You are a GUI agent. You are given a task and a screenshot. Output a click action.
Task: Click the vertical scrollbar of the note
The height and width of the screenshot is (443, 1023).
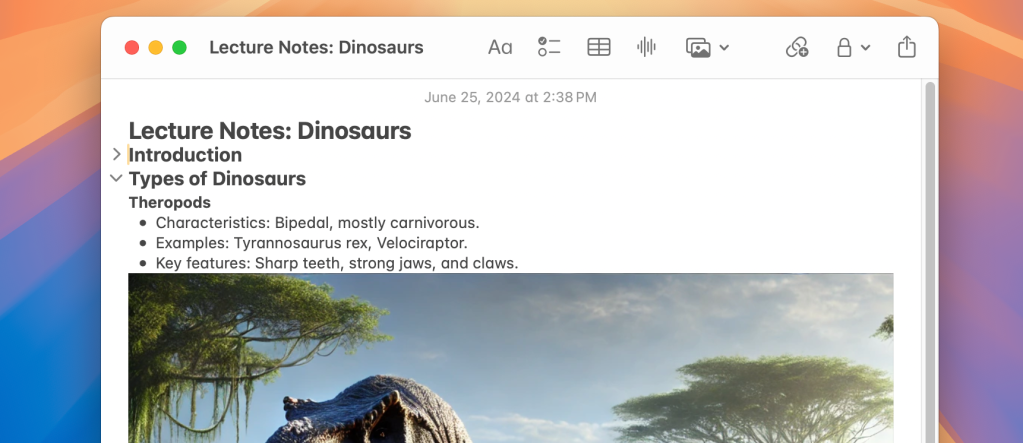[x=929, y=250]
